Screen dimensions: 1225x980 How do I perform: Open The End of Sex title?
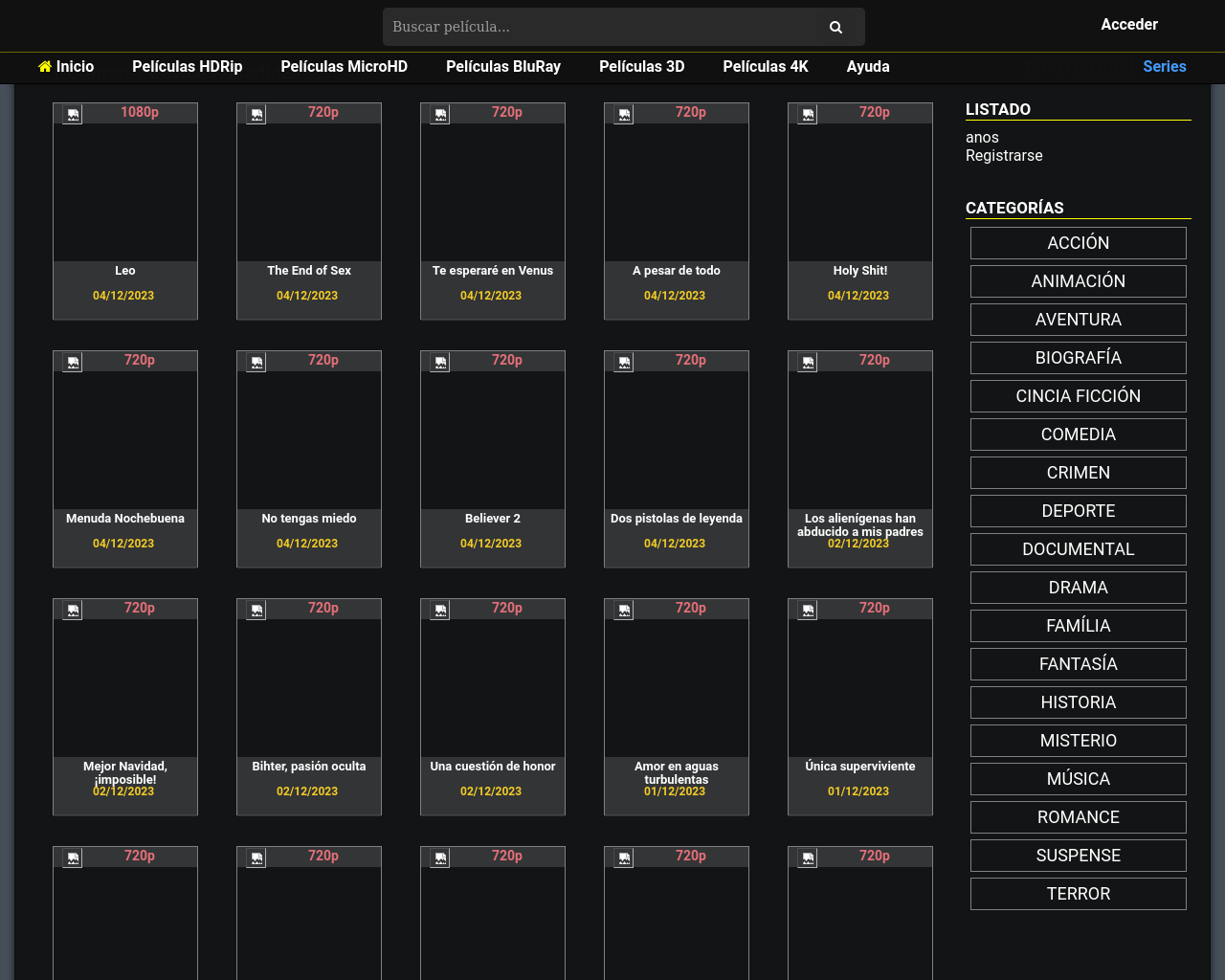(x=309, y=271)
